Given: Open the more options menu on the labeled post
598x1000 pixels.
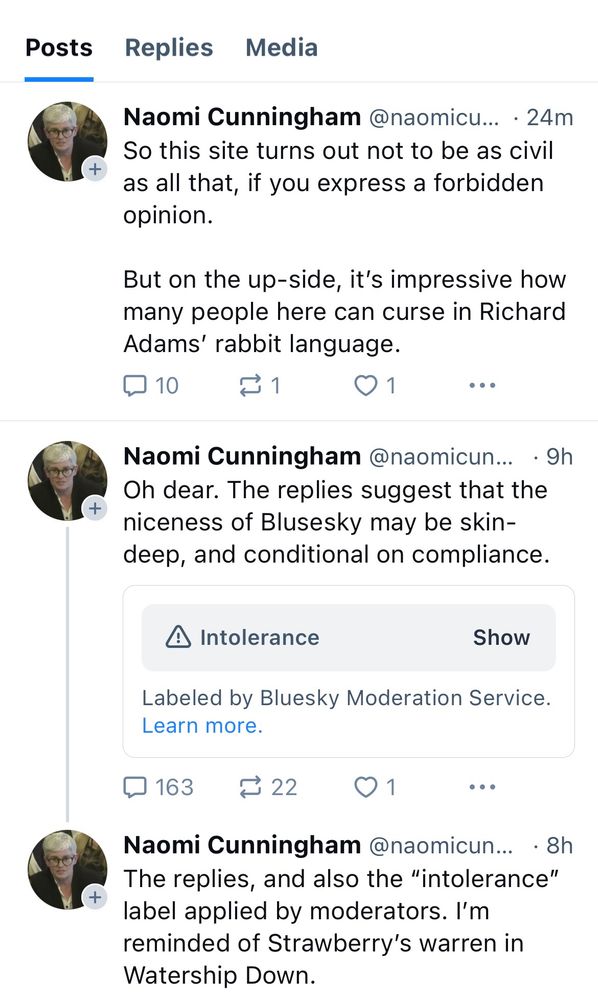Looking at the screenshot, I should 482,787.
